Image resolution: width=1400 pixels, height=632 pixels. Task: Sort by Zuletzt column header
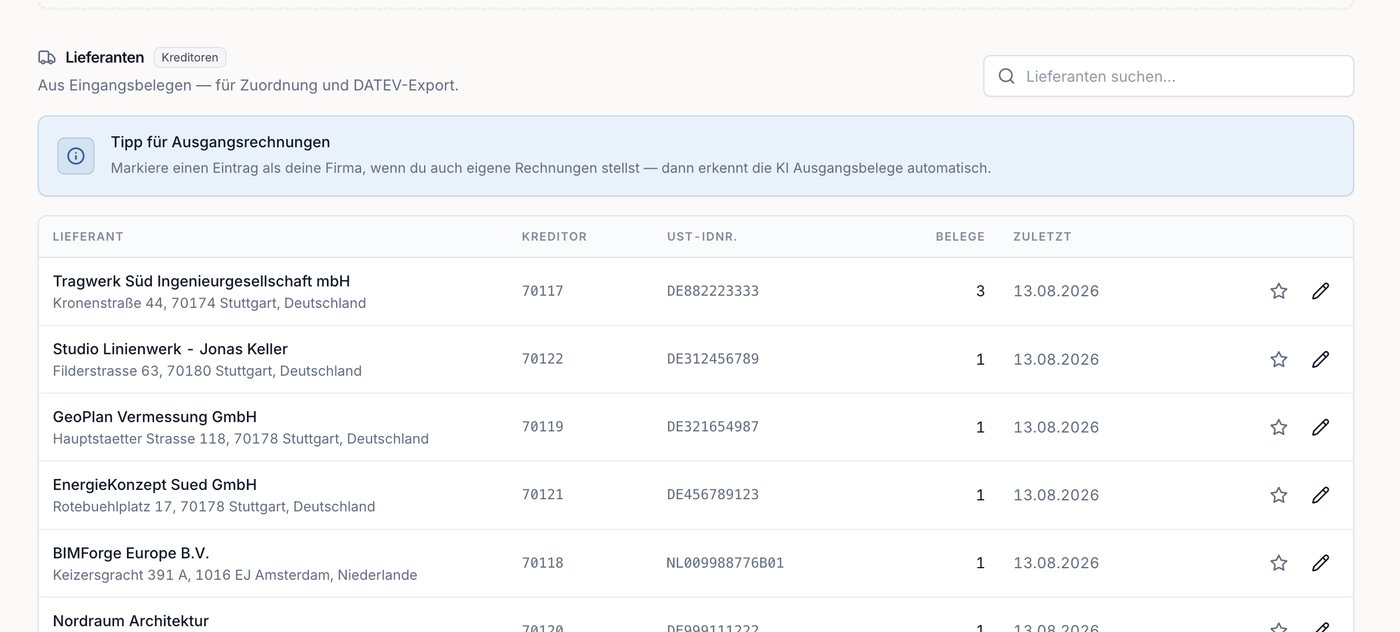point(1042,237)
